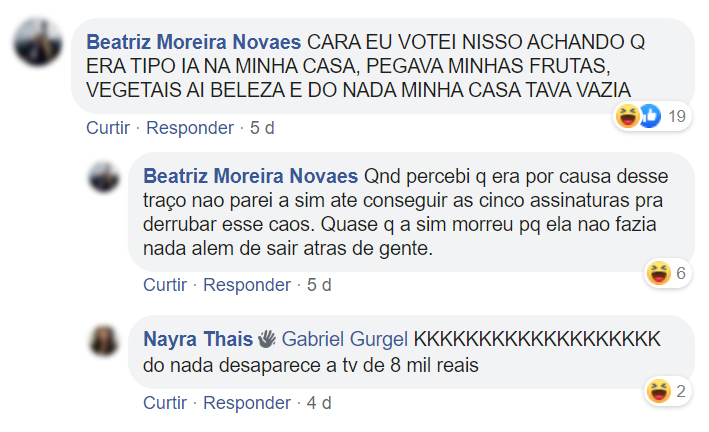Viewport: 709px width, 432px height.
Task: Open Beatriz's avatar on the "Qnd percebi" reply
Action: tap(105, 177)
